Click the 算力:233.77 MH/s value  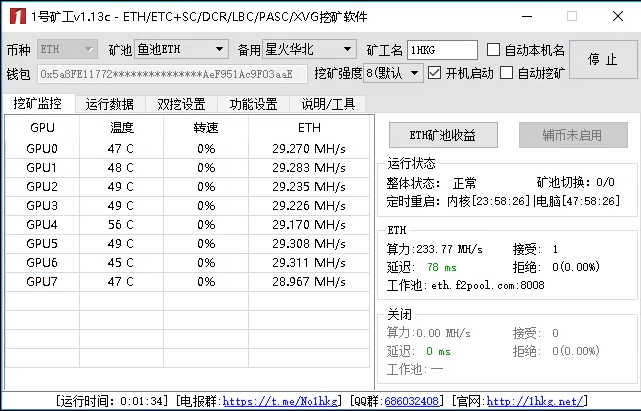click(435, 249)
